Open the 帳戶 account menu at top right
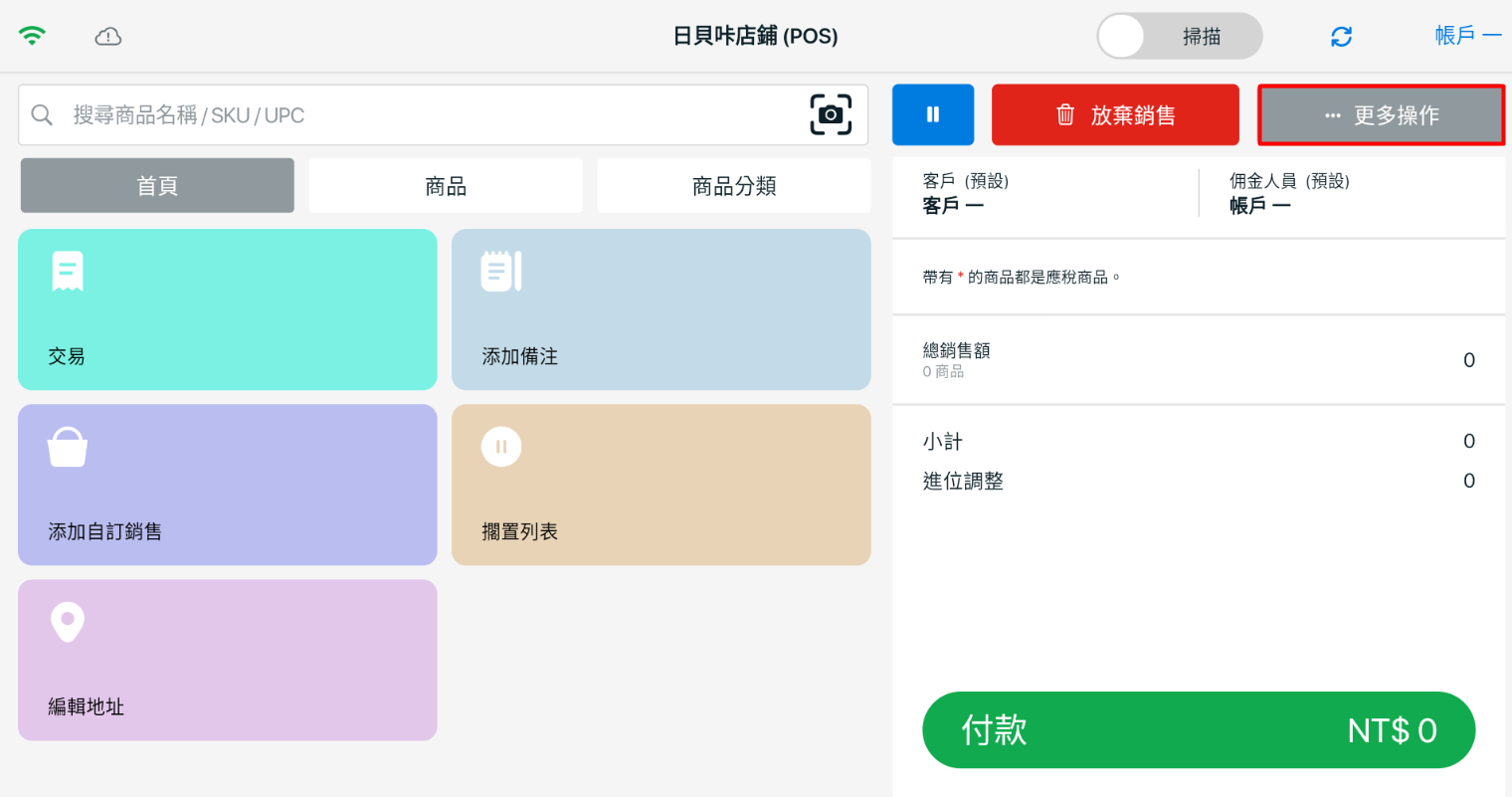Viewport: 1512px width, 797px height. [1466, 36]
